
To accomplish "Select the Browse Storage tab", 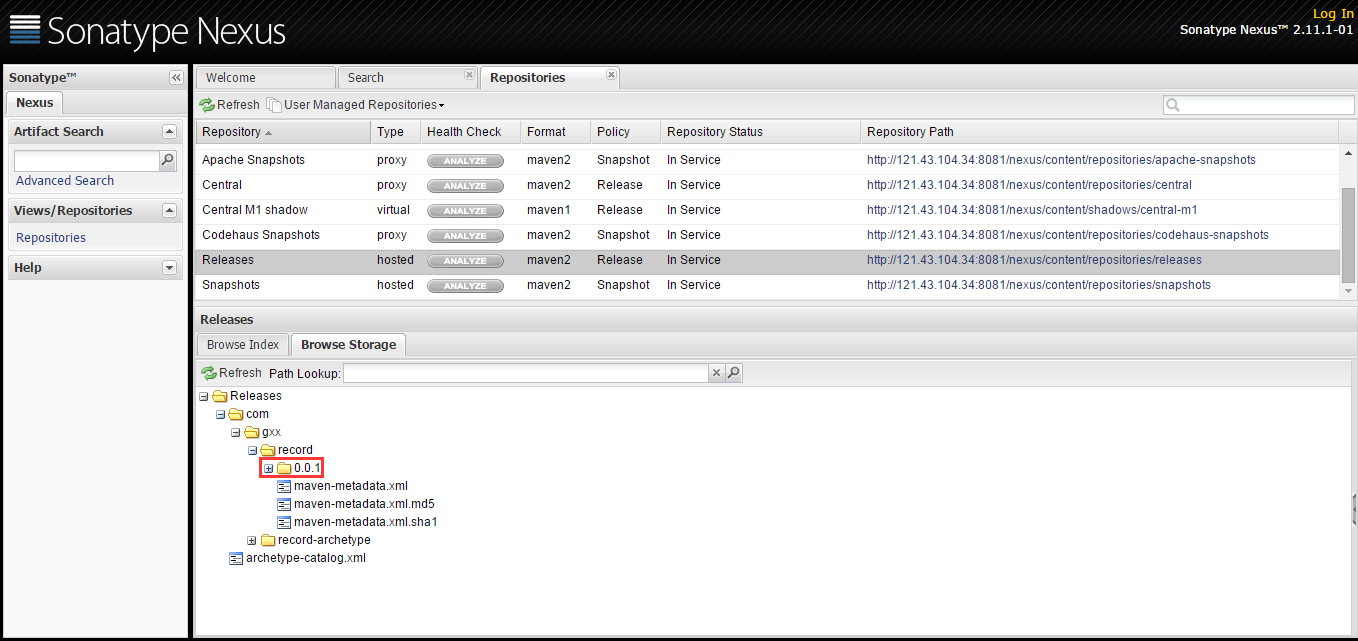I will 348,345.
